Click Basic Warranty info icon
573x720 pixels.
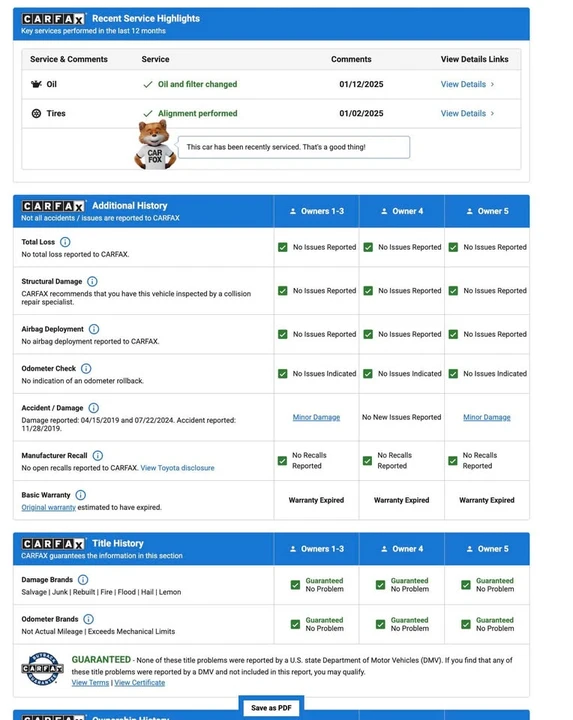point(80,495)
